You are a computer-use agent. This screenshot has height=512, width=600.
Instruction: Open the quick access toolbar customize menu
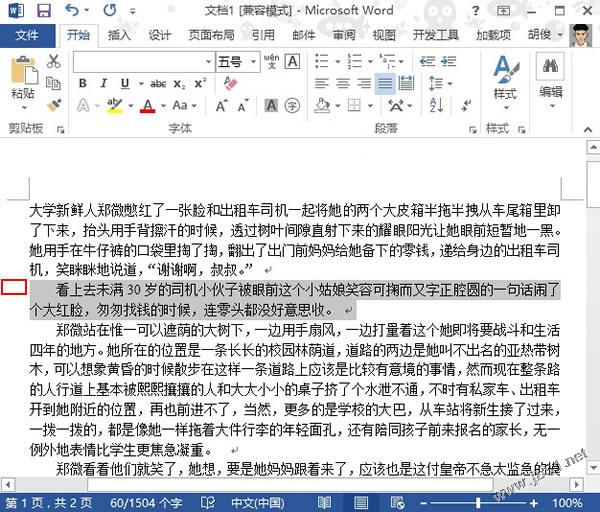tap(132, 11)
